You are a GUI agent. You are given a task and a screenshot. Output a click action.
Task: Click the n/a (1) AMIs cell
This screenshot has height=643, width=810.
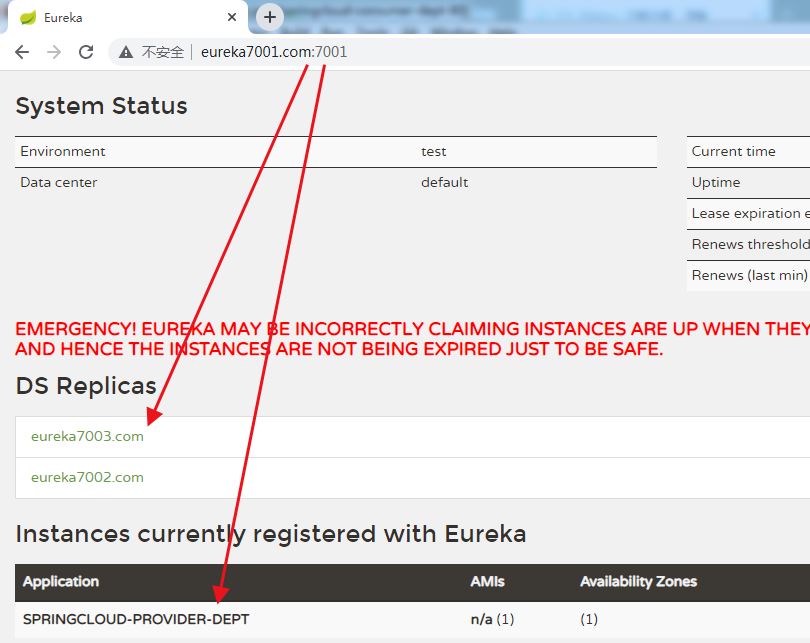click(493, 619)
